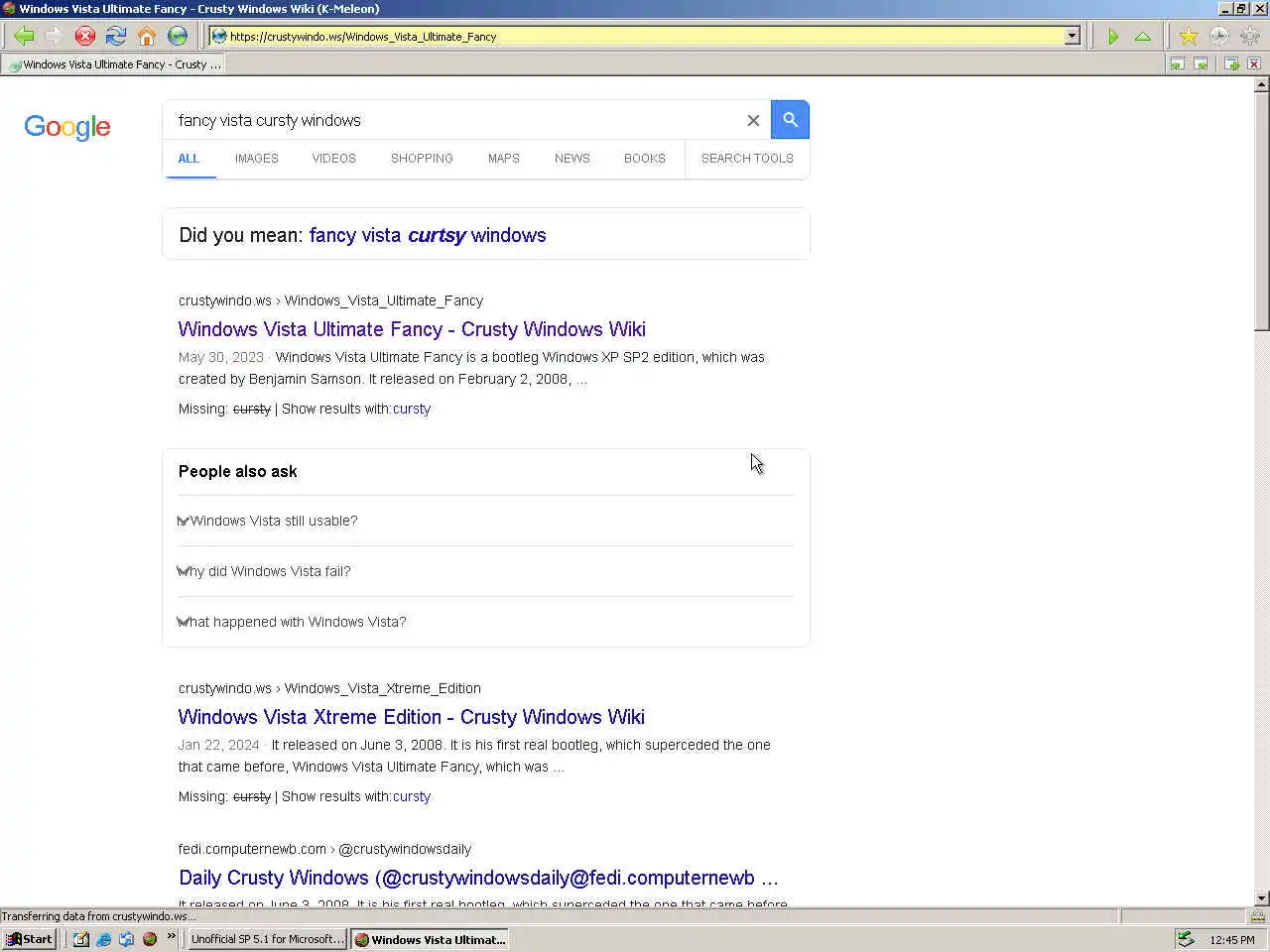Open 'Windows Vista Ultimate Fancy - Crusty Windows Wiki' result
1270x952 pixels.
pyautogui.click(x=412, y=329)
